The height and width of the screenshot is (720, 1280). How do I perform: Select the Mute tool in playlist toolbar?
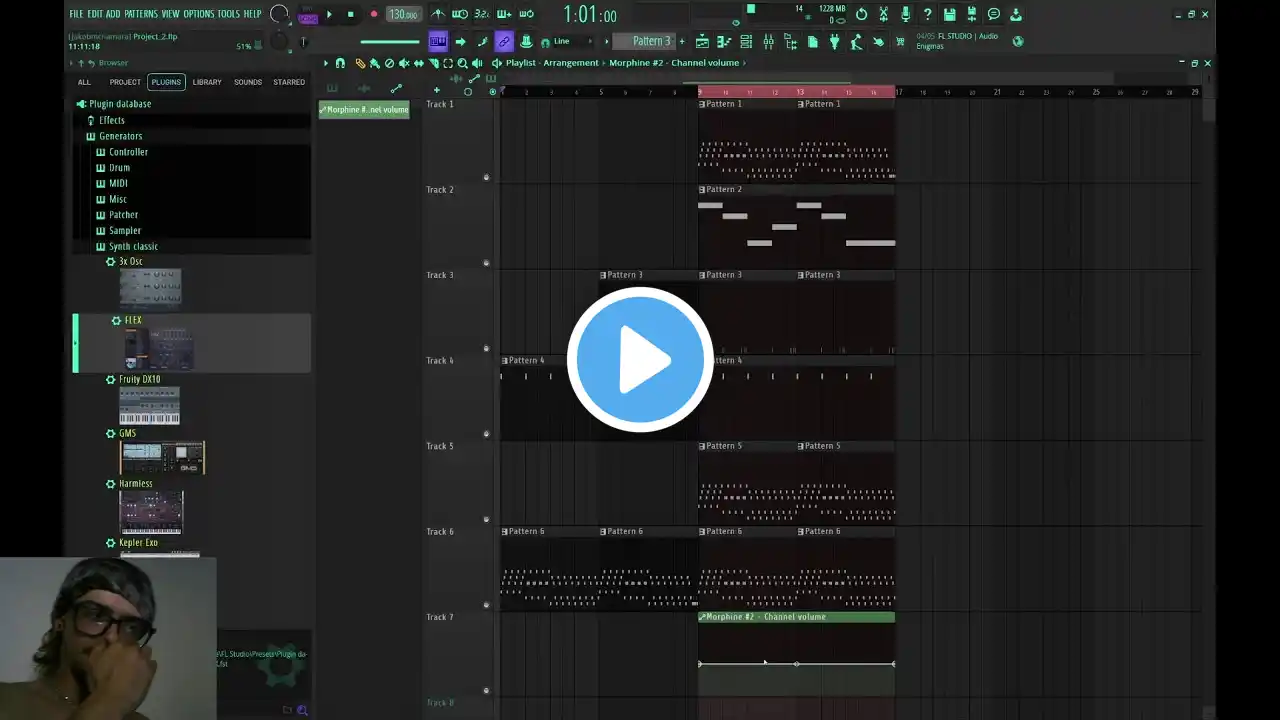click(404, 63)
